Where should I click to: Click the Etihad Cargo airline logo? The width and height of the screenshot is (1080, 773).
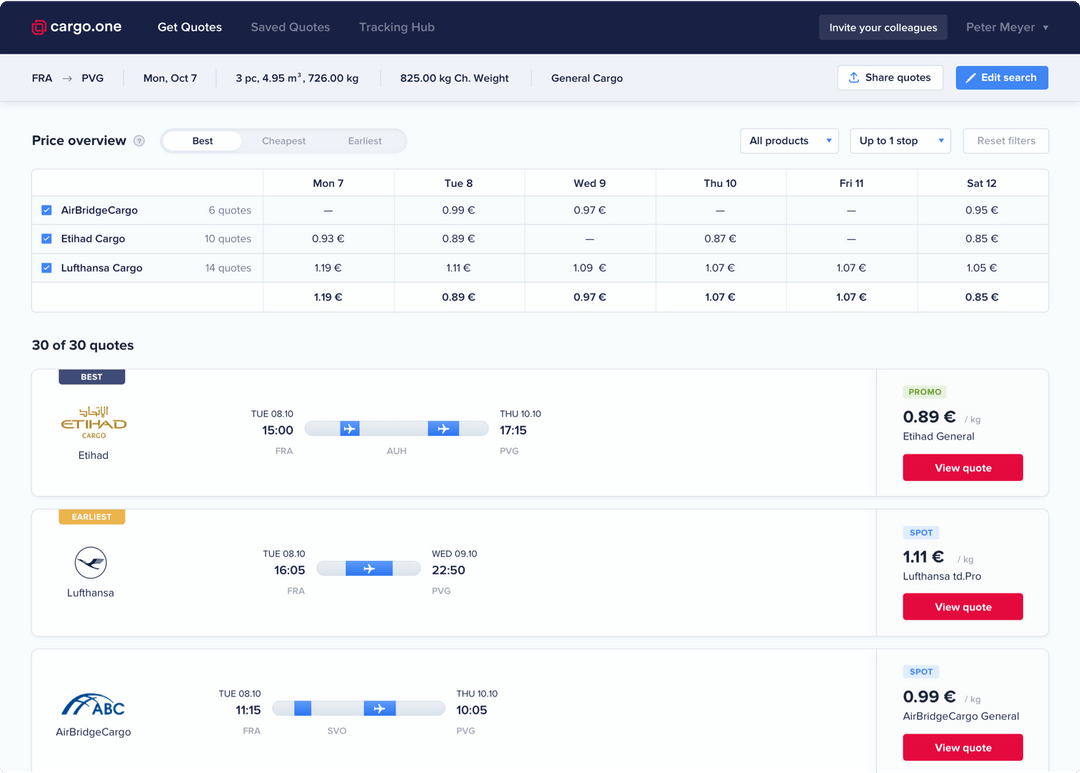tap(92, 420)
